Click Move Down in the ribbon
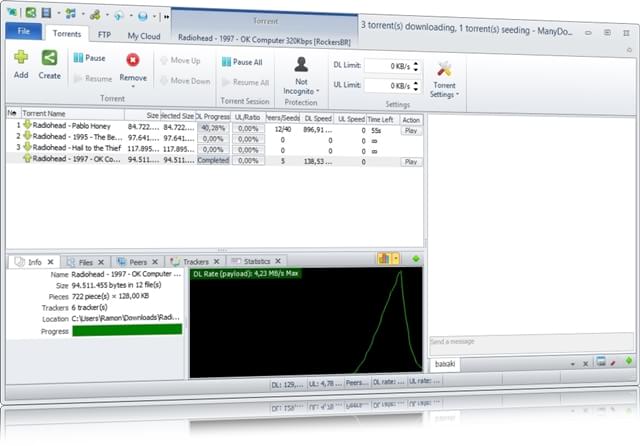This screenshot has height=446, width=640. coord(185,81)
